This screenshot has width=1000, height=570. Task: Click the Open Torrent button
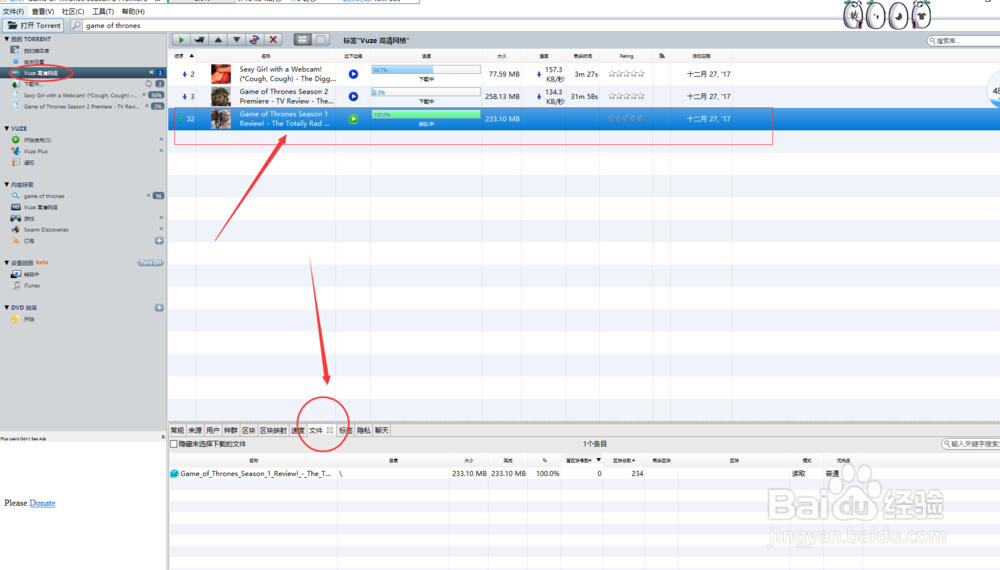click(34, 26)
